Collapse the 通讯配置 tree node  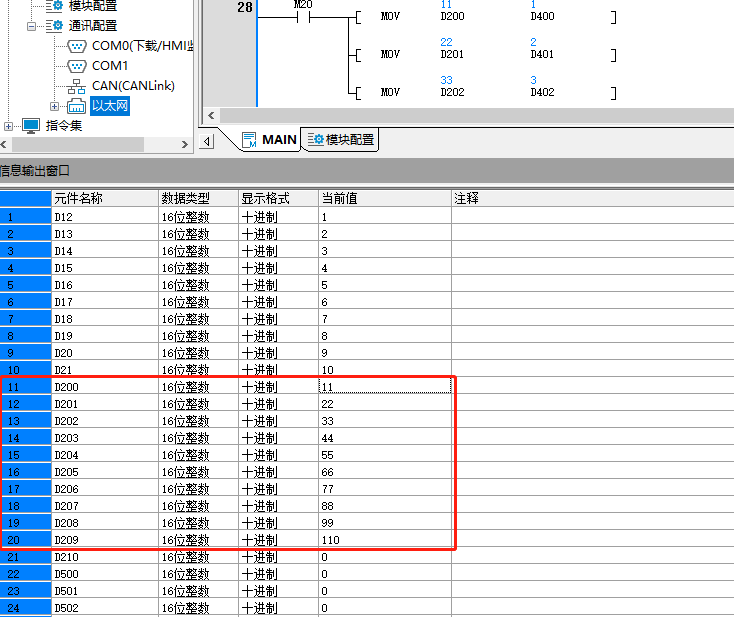31,26
